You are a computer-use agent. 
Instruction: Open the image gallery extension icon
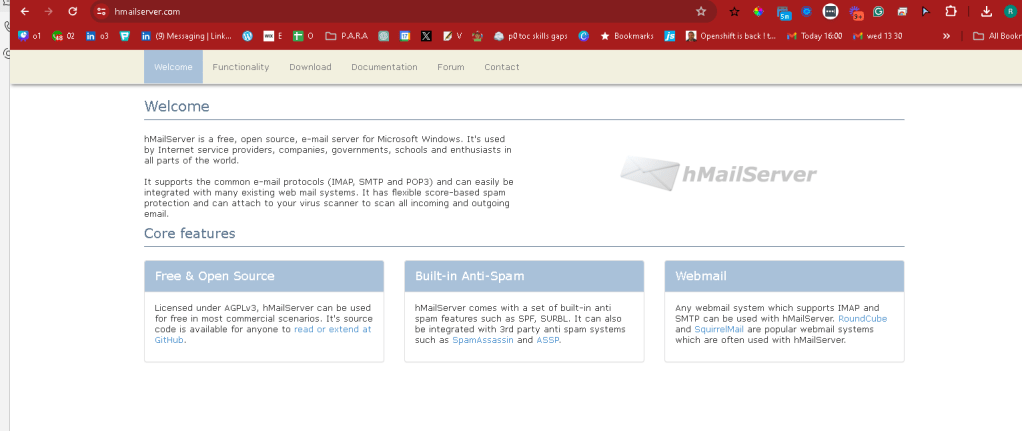902,11
